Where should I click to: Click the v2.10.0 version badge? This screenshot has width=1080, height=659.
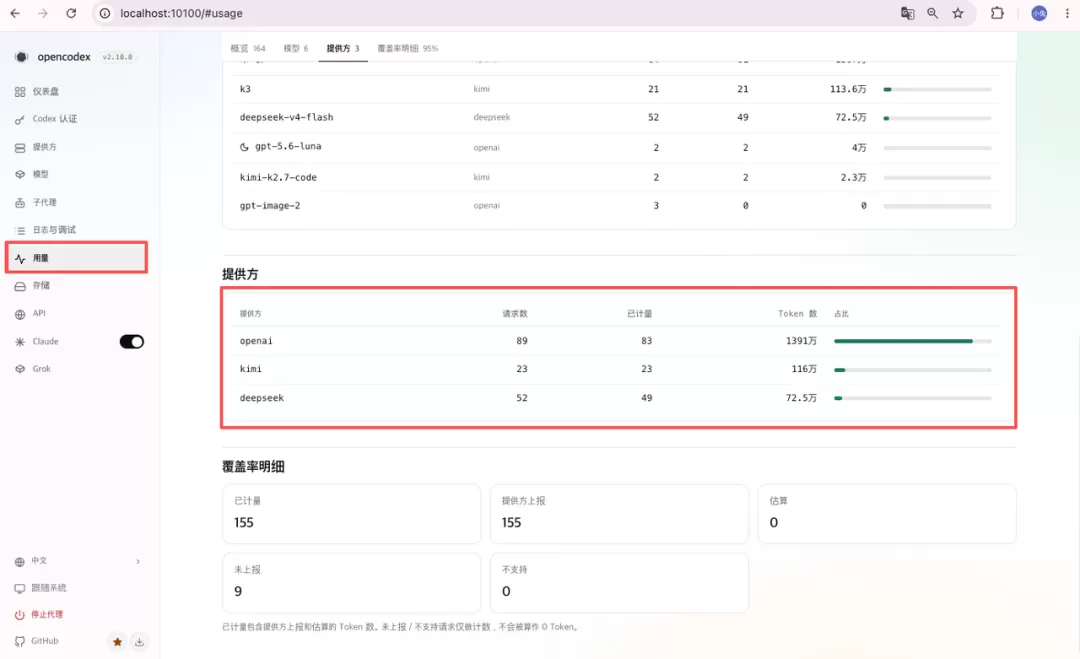tap(117, 57)
